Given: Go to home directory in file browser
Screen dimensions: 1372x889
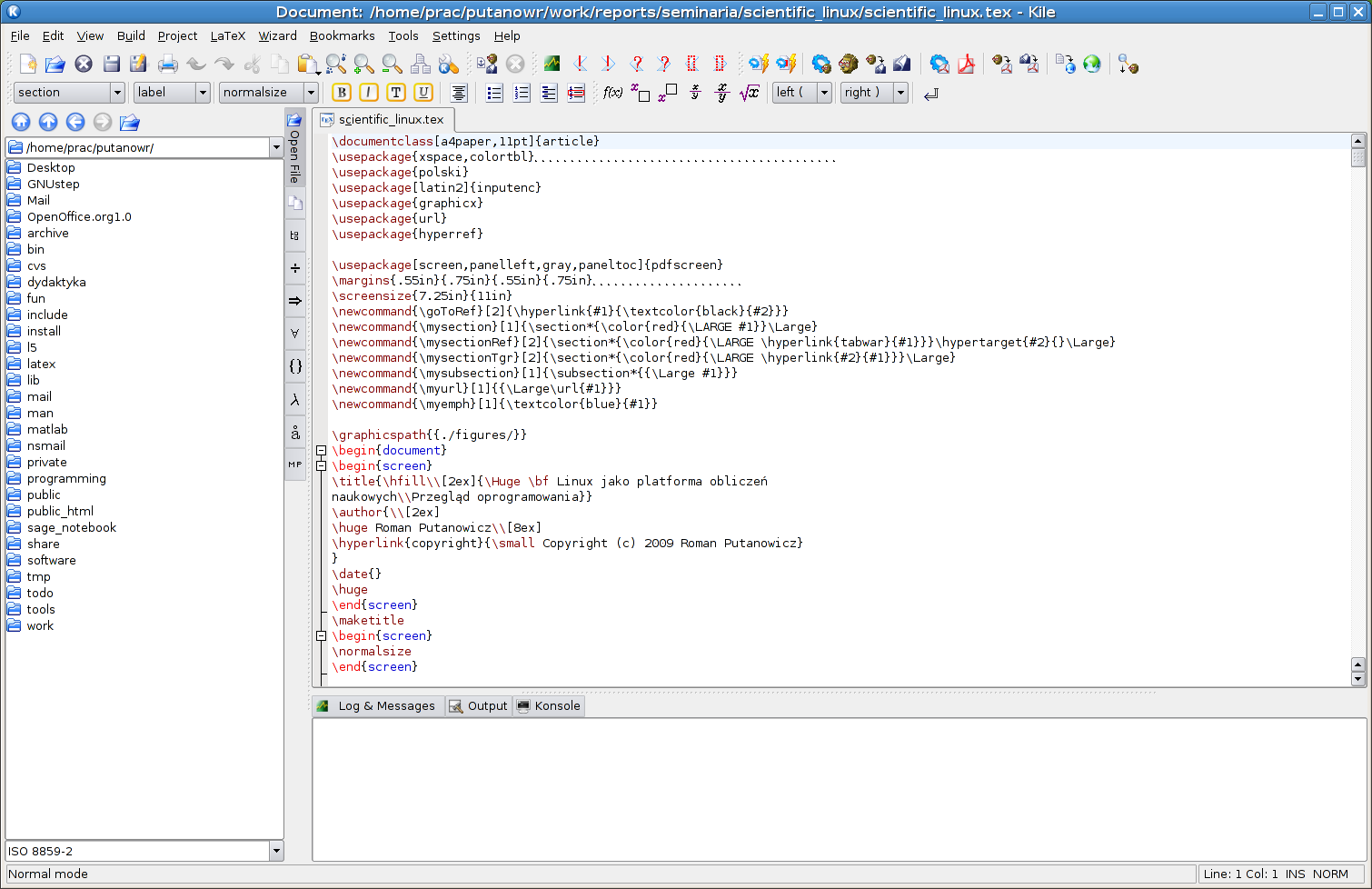Looking at the screenshot, I should pyautogui.click(x=21, y=122).
